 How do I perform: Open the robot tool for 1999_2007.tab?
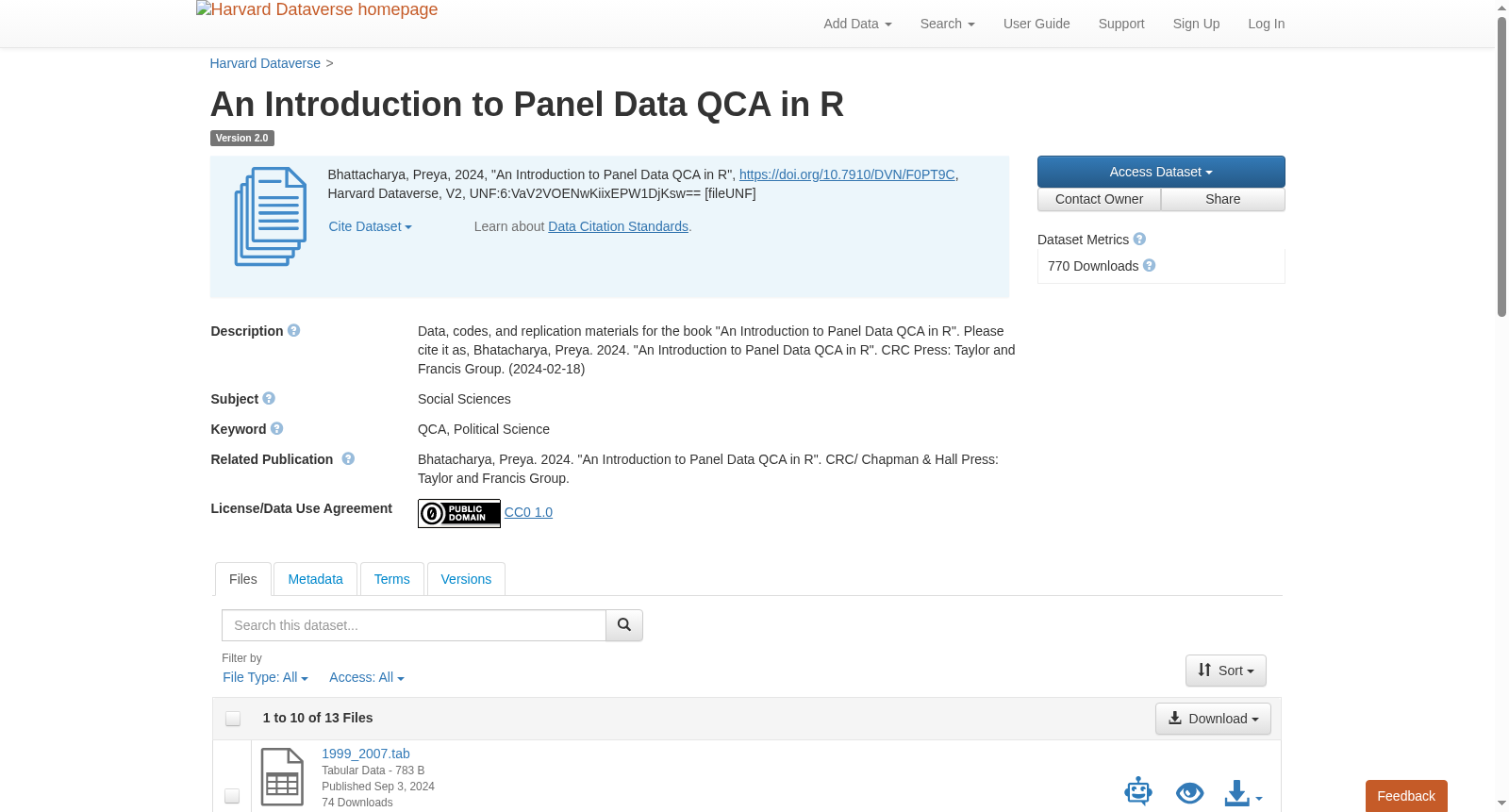1138,791
